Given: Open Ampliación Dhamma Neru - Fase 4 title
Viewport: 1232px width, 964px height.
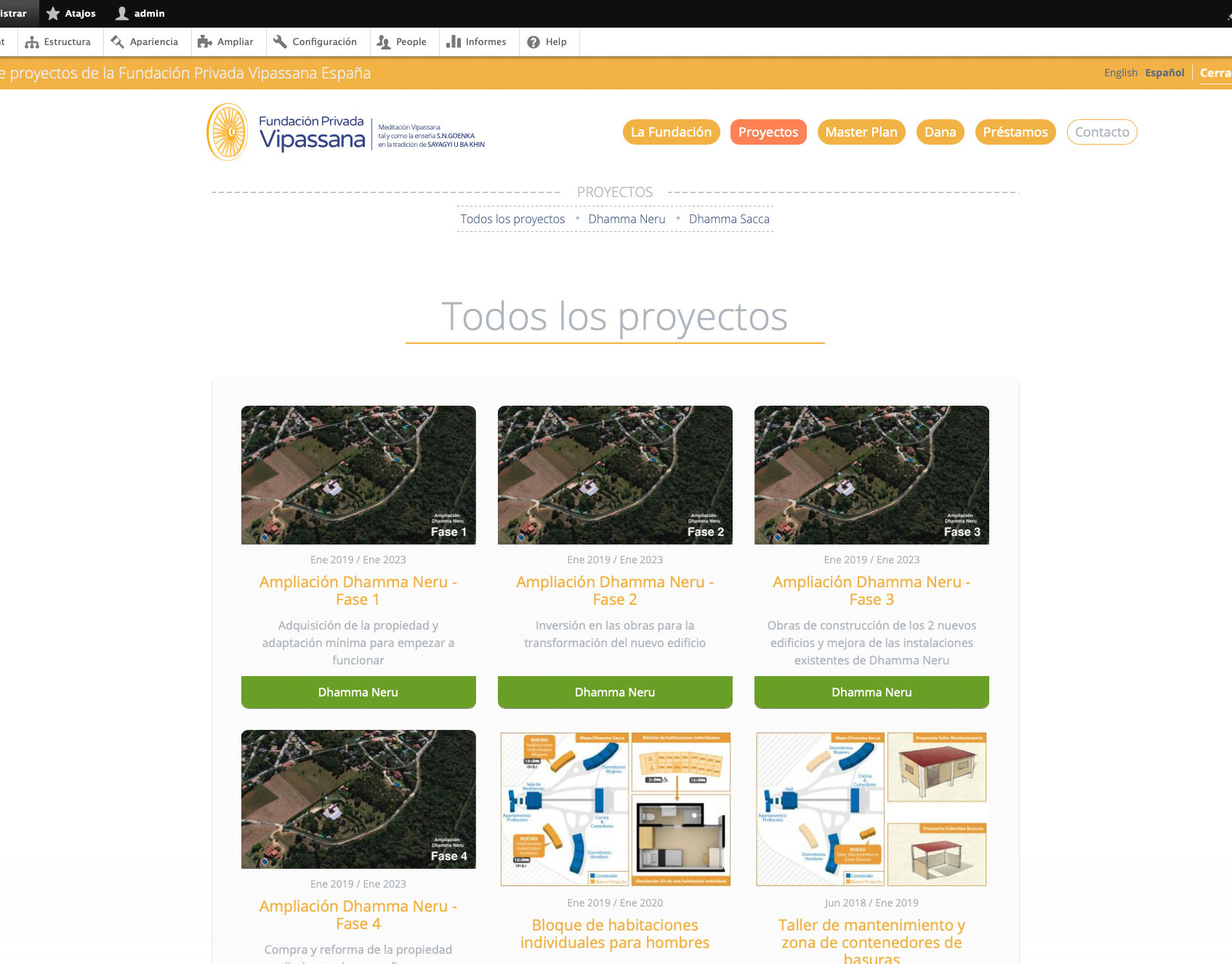Looking at the screenshot, I should pyautogui.click(x=358, y=915).
